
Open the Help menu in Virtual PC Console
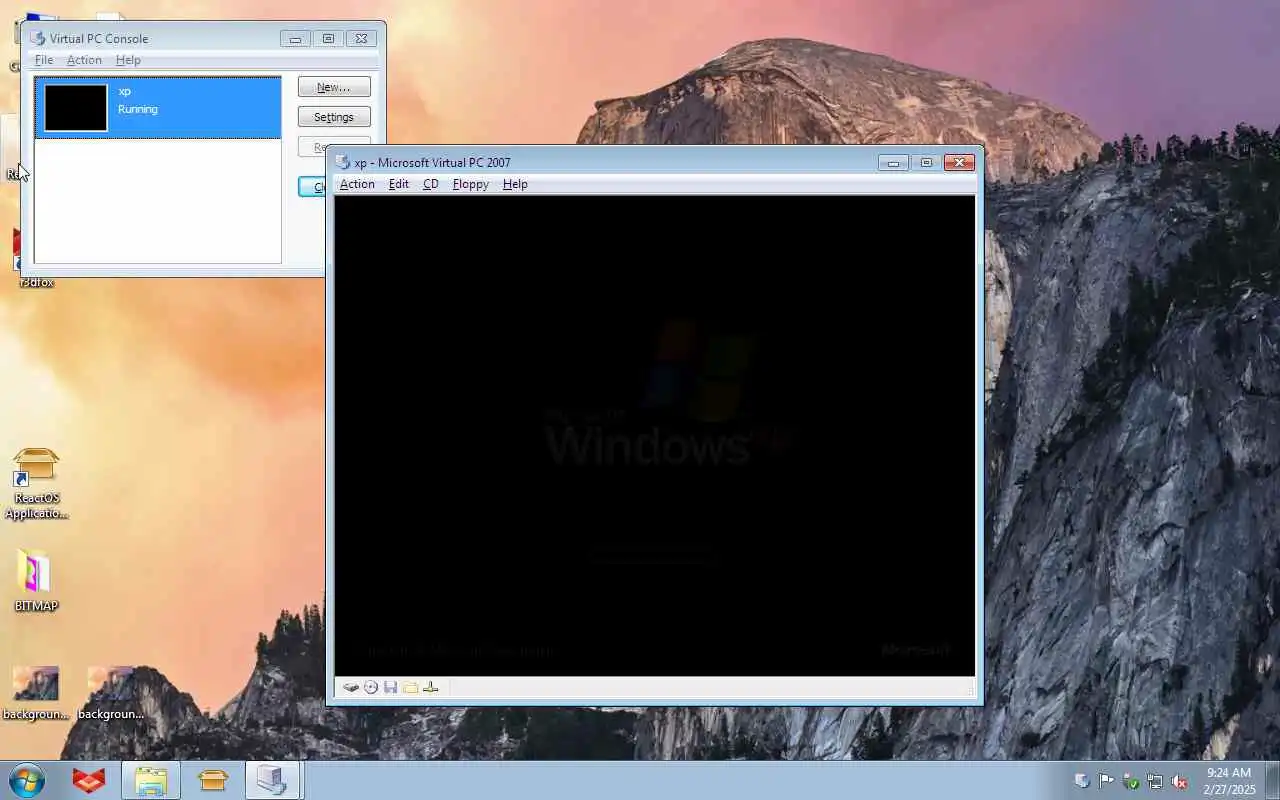[x=128, y=60]
